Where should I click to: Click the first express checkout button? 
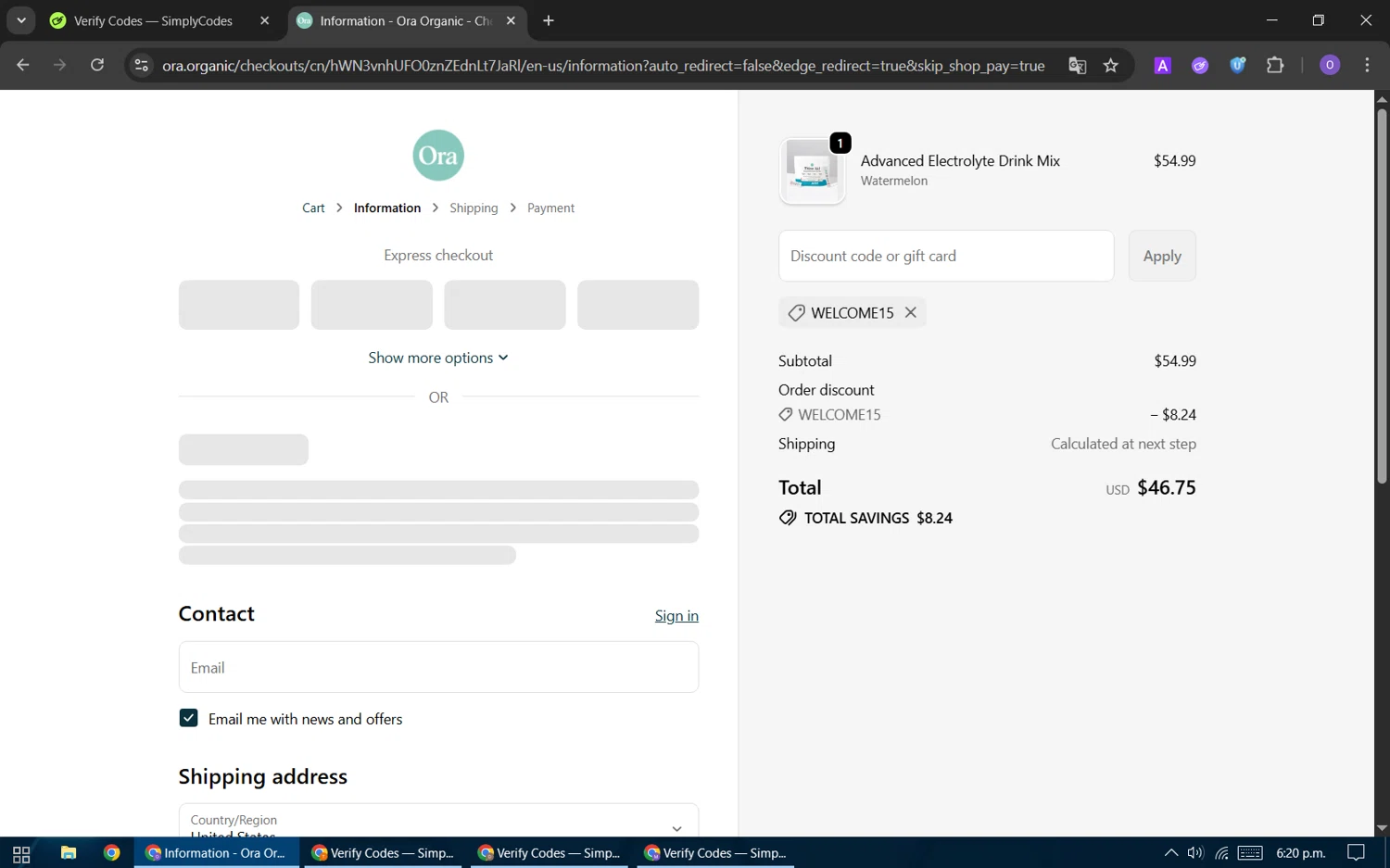tap(239, 305)
